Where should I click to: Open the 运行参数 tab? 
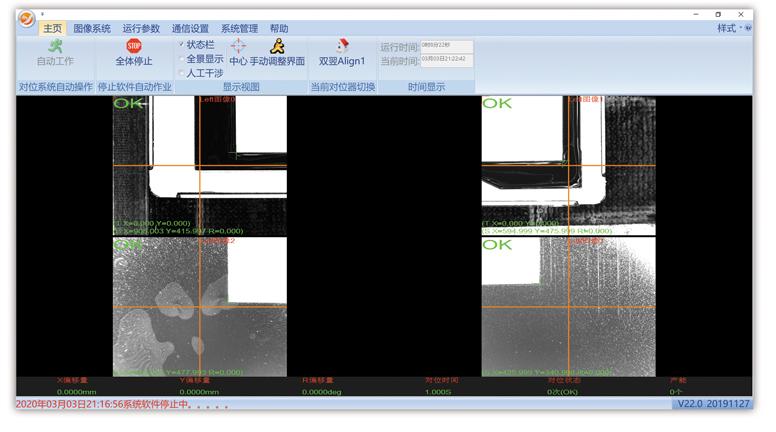tap(141, 29)
